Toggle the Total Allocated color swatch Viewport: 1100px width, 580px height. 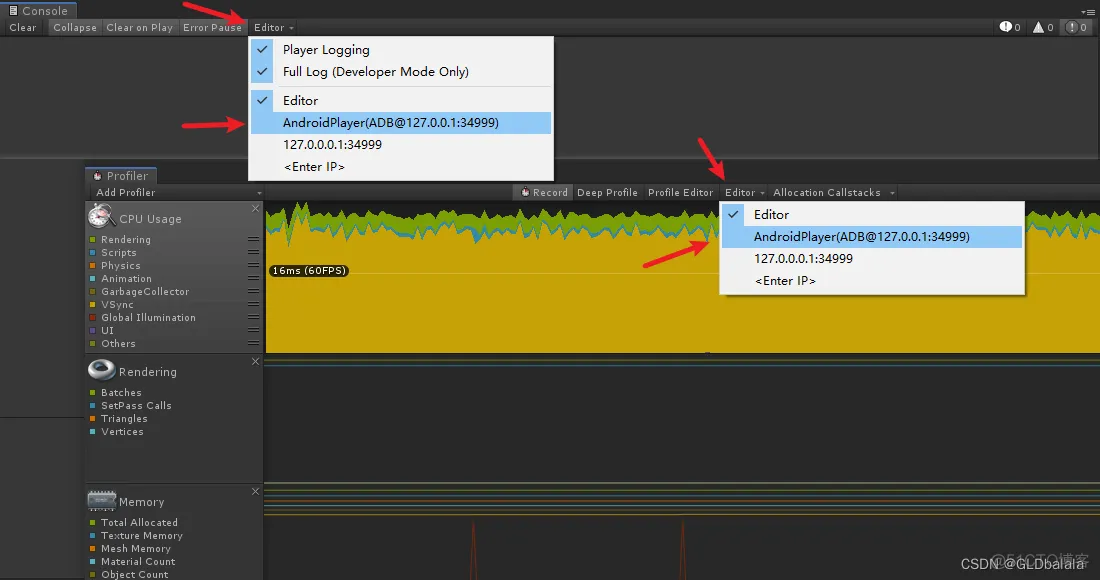93,522
